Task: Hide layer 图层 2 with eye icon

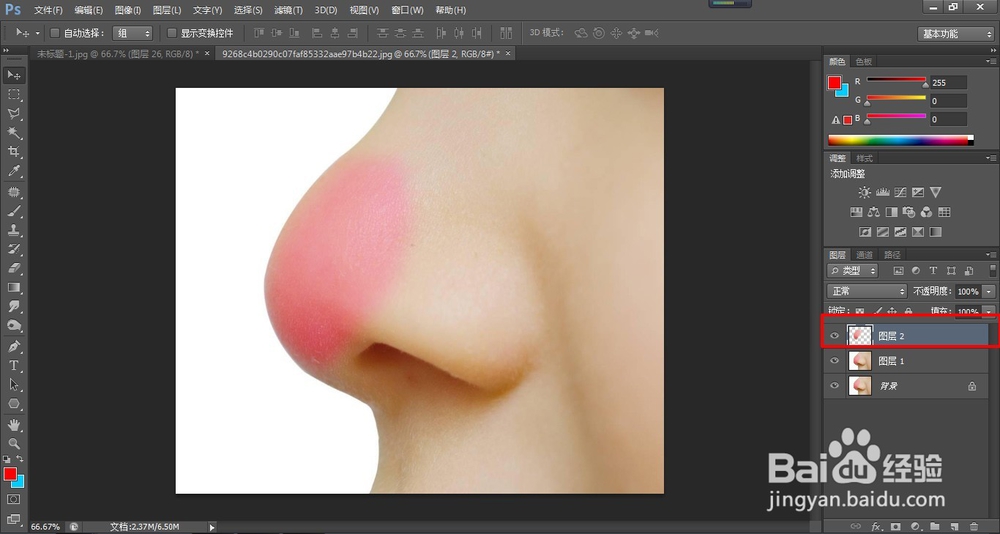Action: [834, 336]
